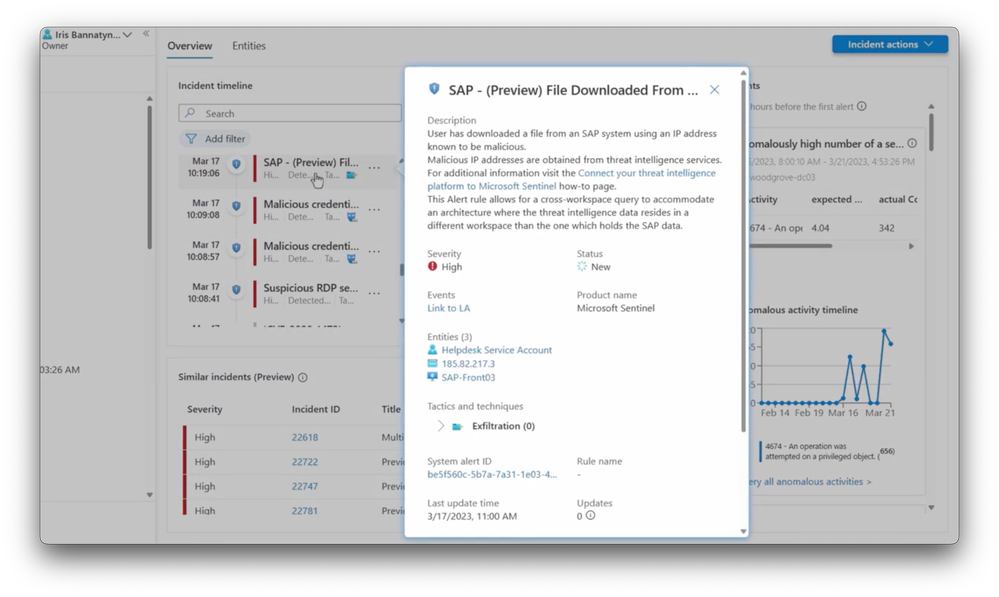Screen dimensions: 999x597
Task: Collapse the left panel with double chevron
Action: point(146,34)
